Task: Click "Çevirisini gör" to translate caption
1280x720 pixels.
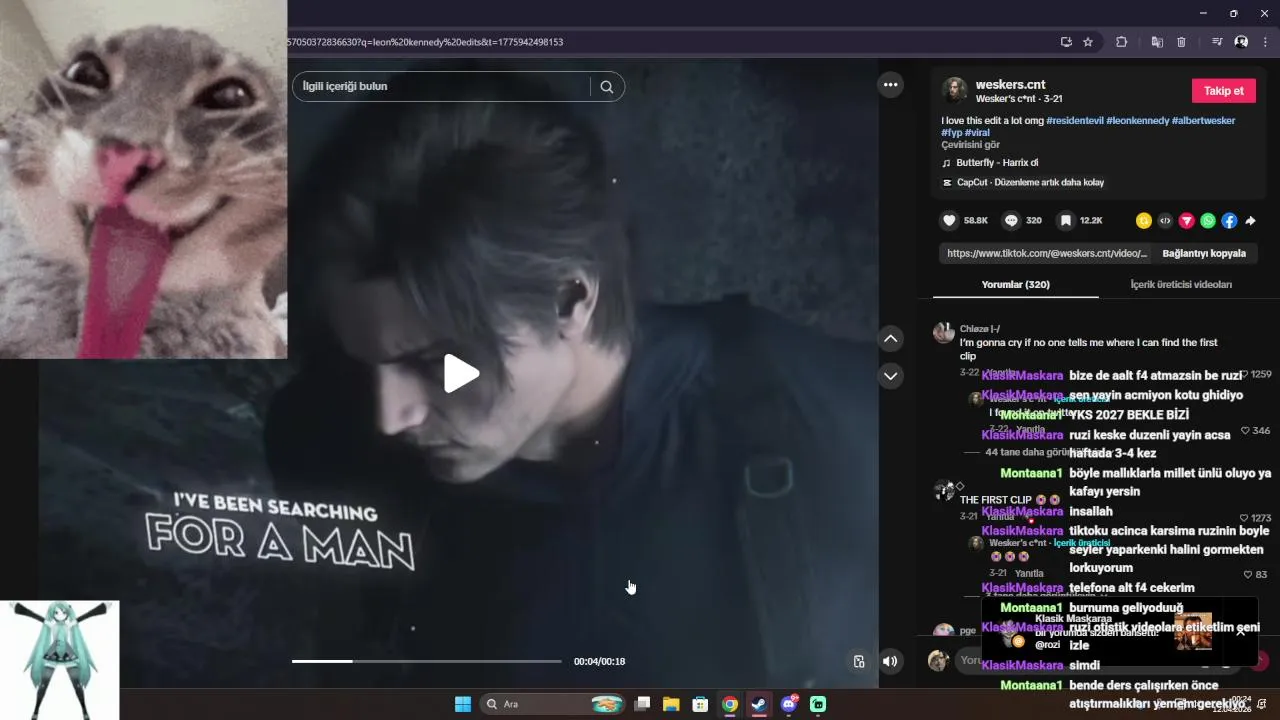Action: click(970, 145)
